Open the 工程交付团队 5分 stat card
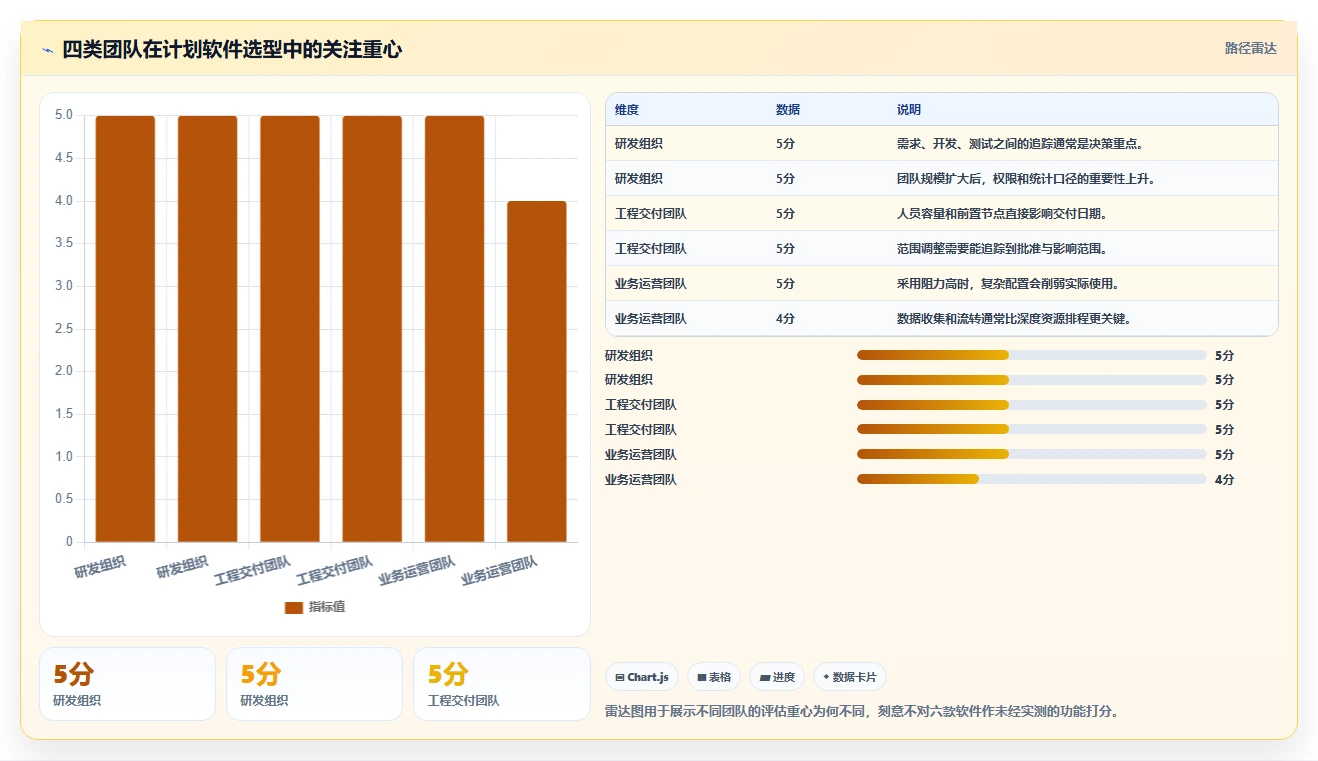The width and height of the screenshot is (1318, 761). 501,684
